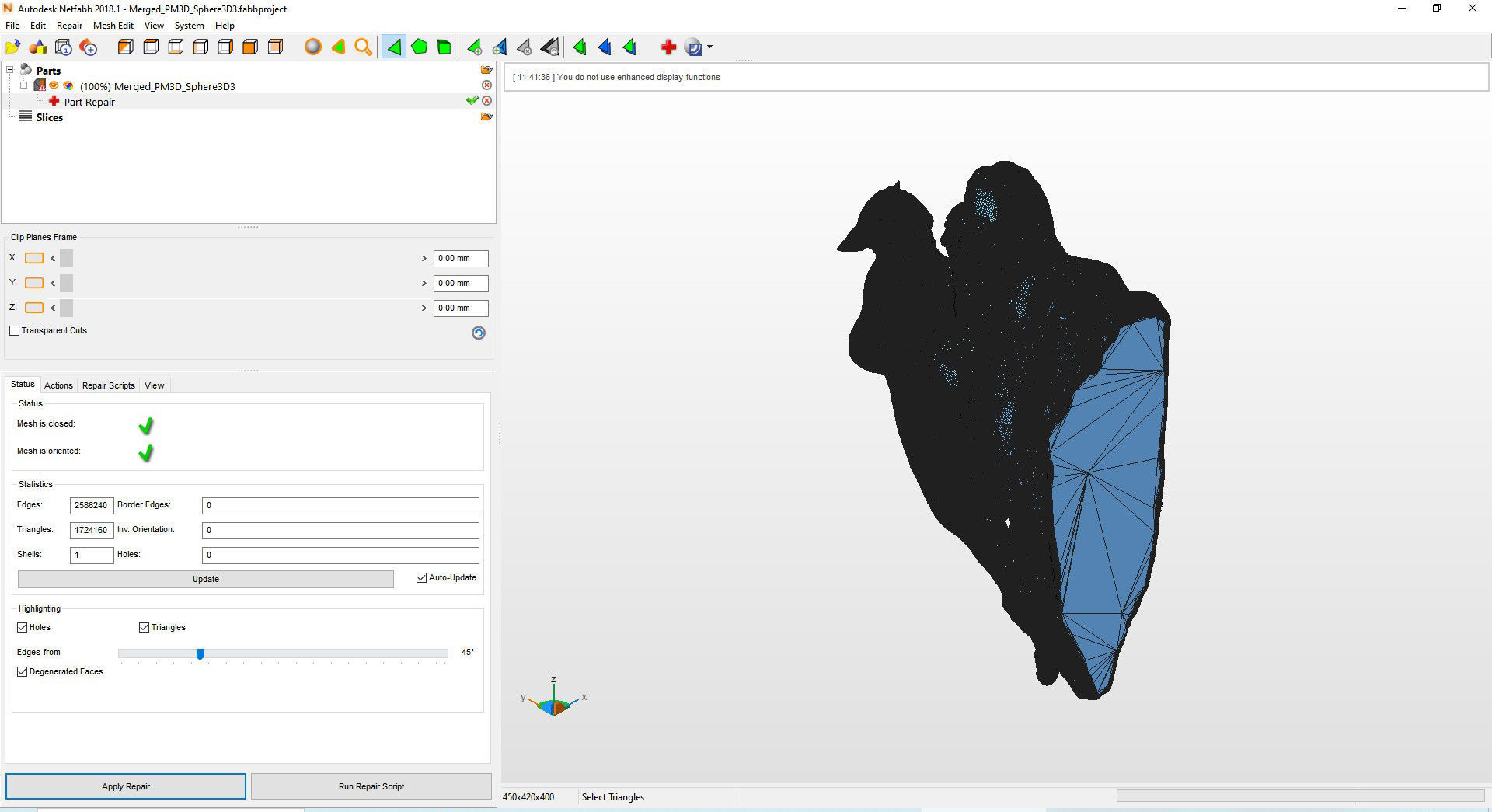Screen dimensions: 1492x812
Task: Click the color wheel icon of Merged_PM3D_Sphere3D3
Action: [x=68, y=85]
